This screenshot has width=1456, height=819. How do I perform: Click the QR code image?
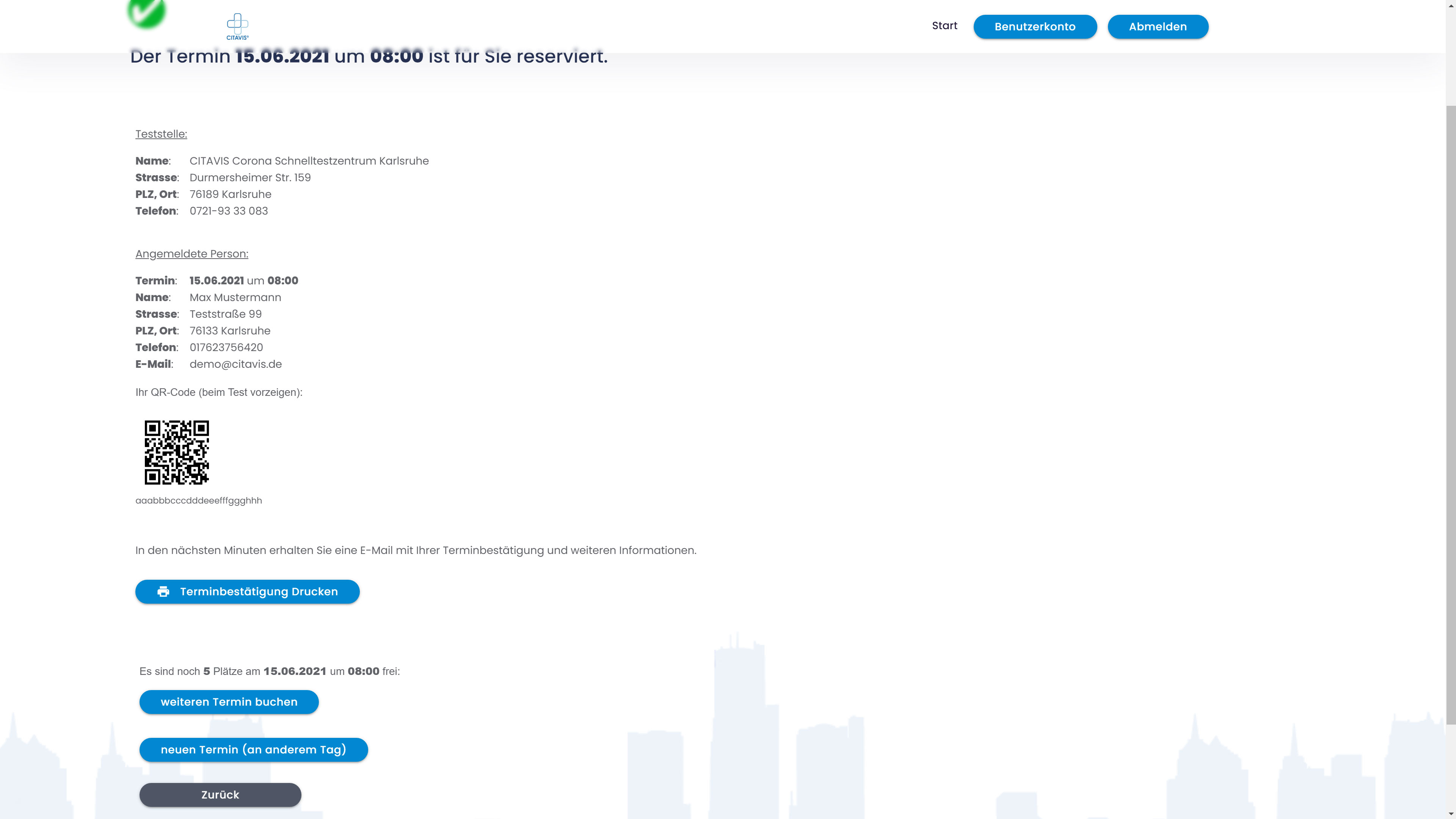[176, 452]
